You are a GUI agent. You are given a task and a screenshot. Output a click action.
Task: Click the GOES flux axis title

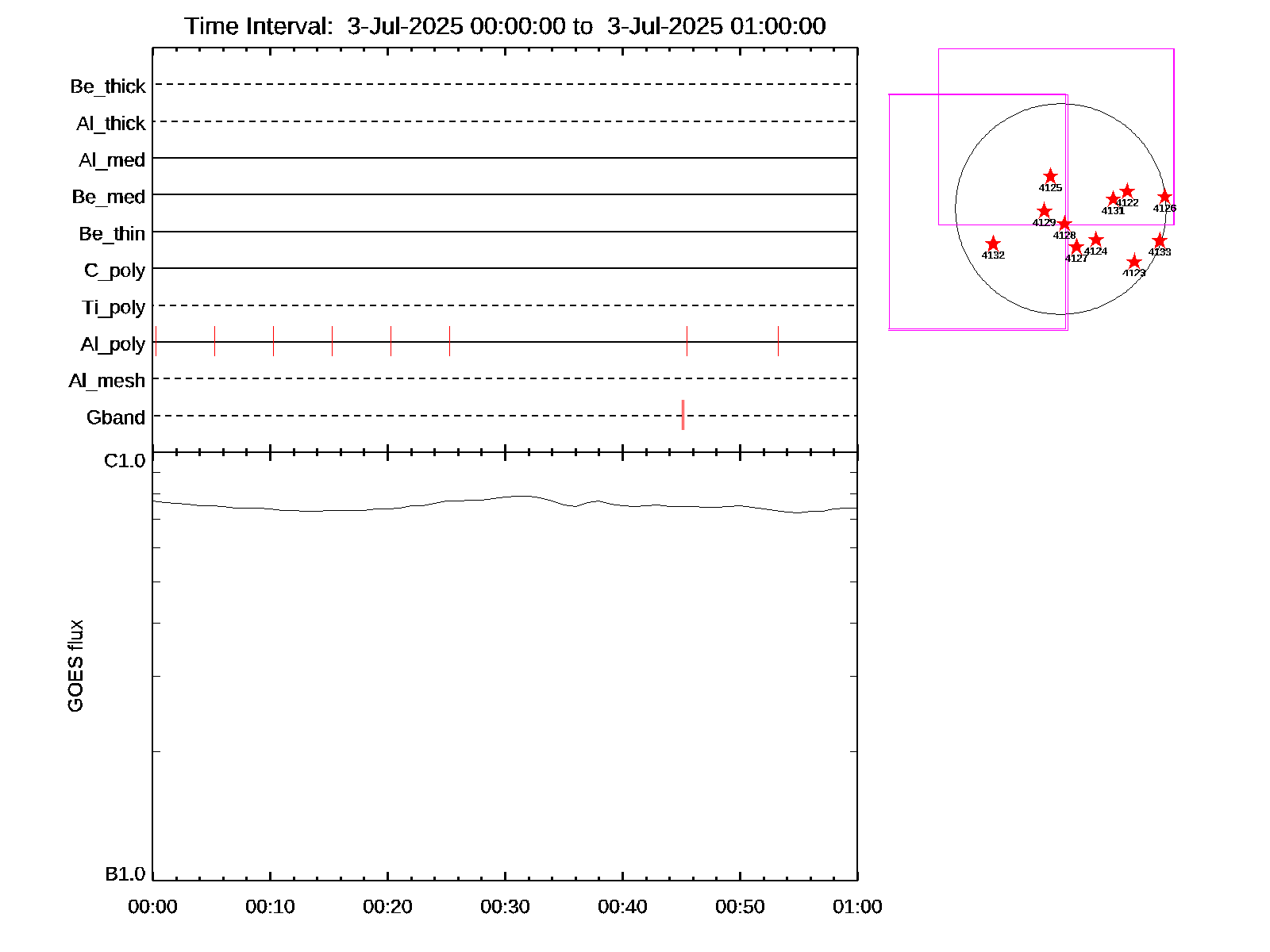click(75, 666)
